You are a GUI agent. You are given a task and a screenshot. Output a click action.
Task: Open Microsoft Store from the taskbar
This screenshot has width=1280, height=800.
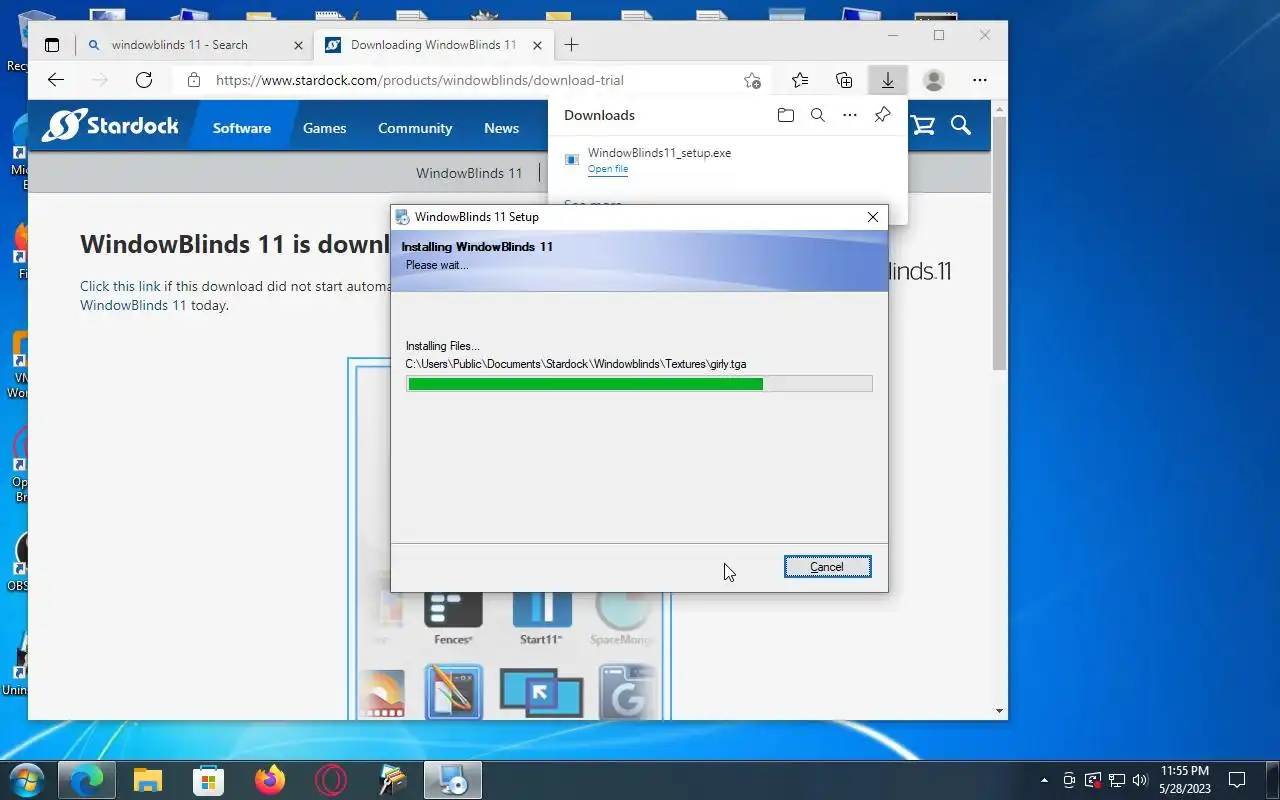coord(208,780)
